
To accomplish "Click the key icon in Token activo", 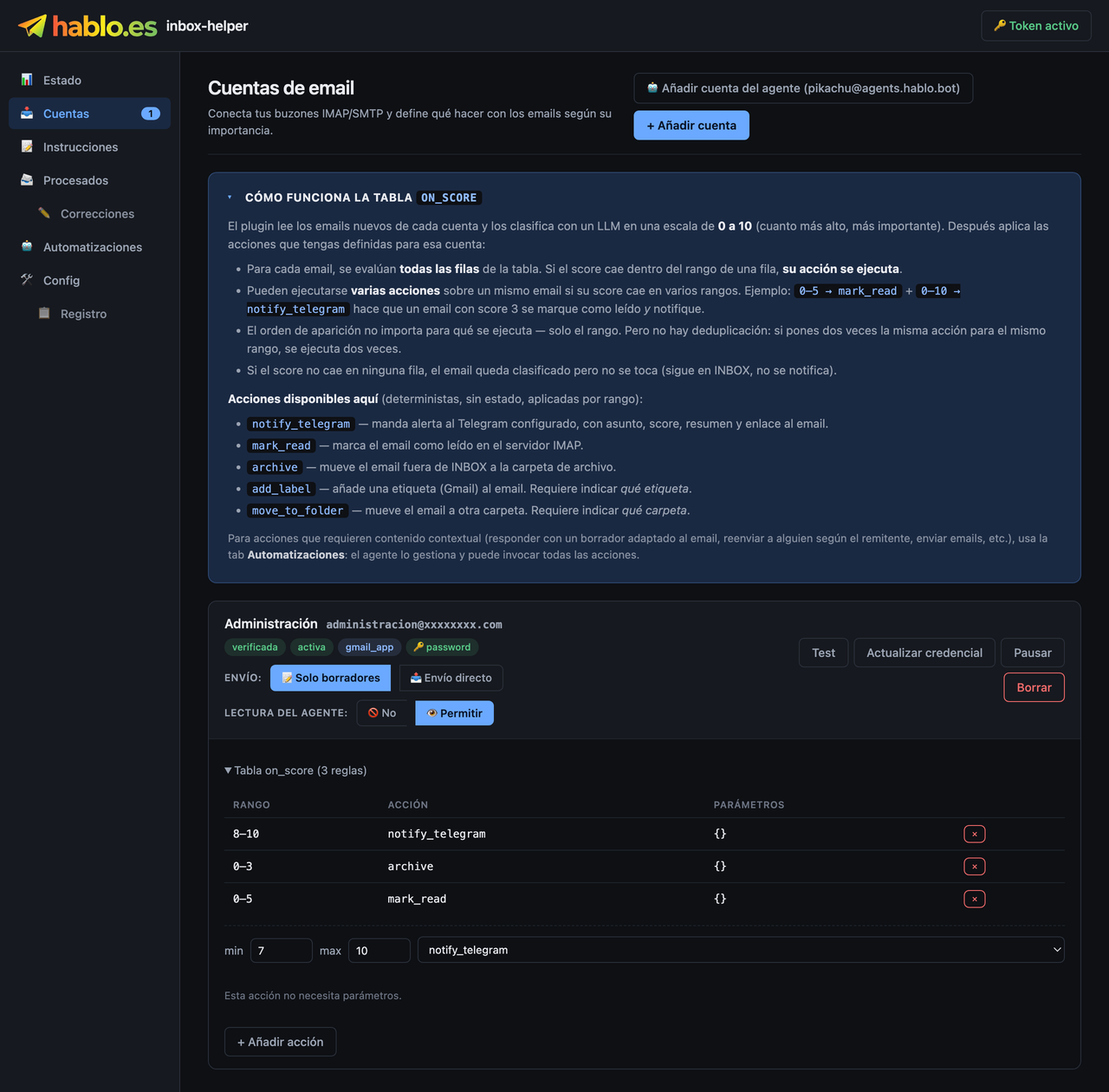I will tap(1000, 26).
